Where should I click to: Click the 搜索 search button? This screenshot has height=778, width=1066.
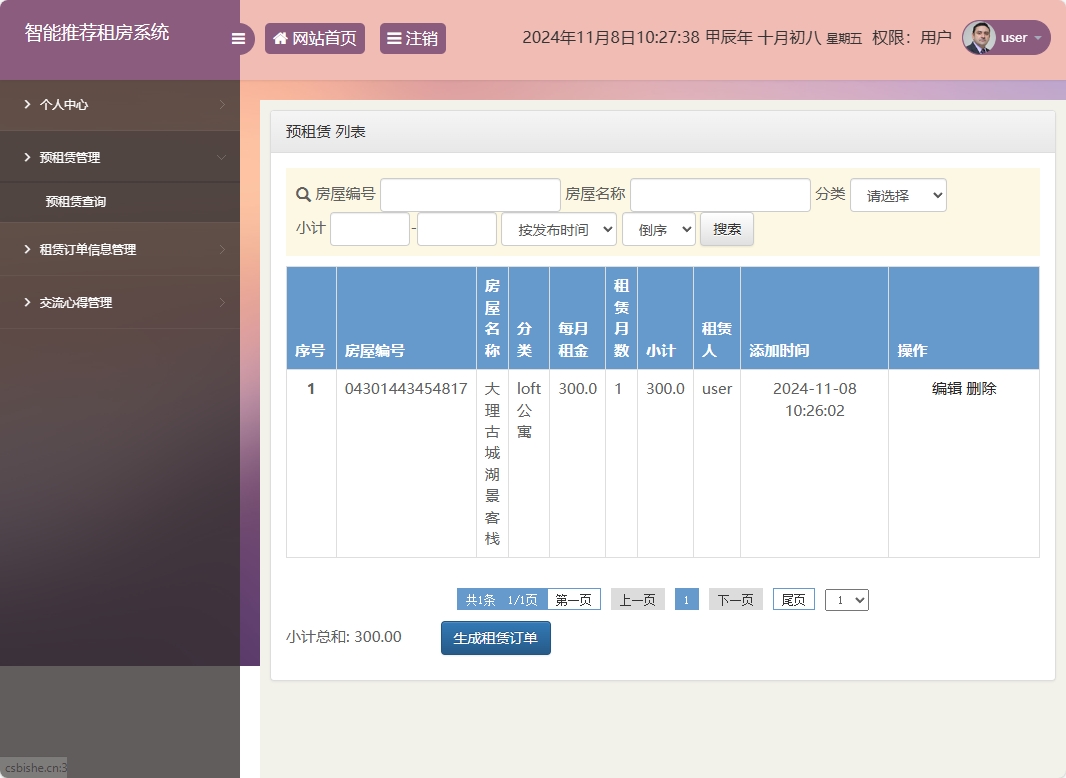[726, 228]
